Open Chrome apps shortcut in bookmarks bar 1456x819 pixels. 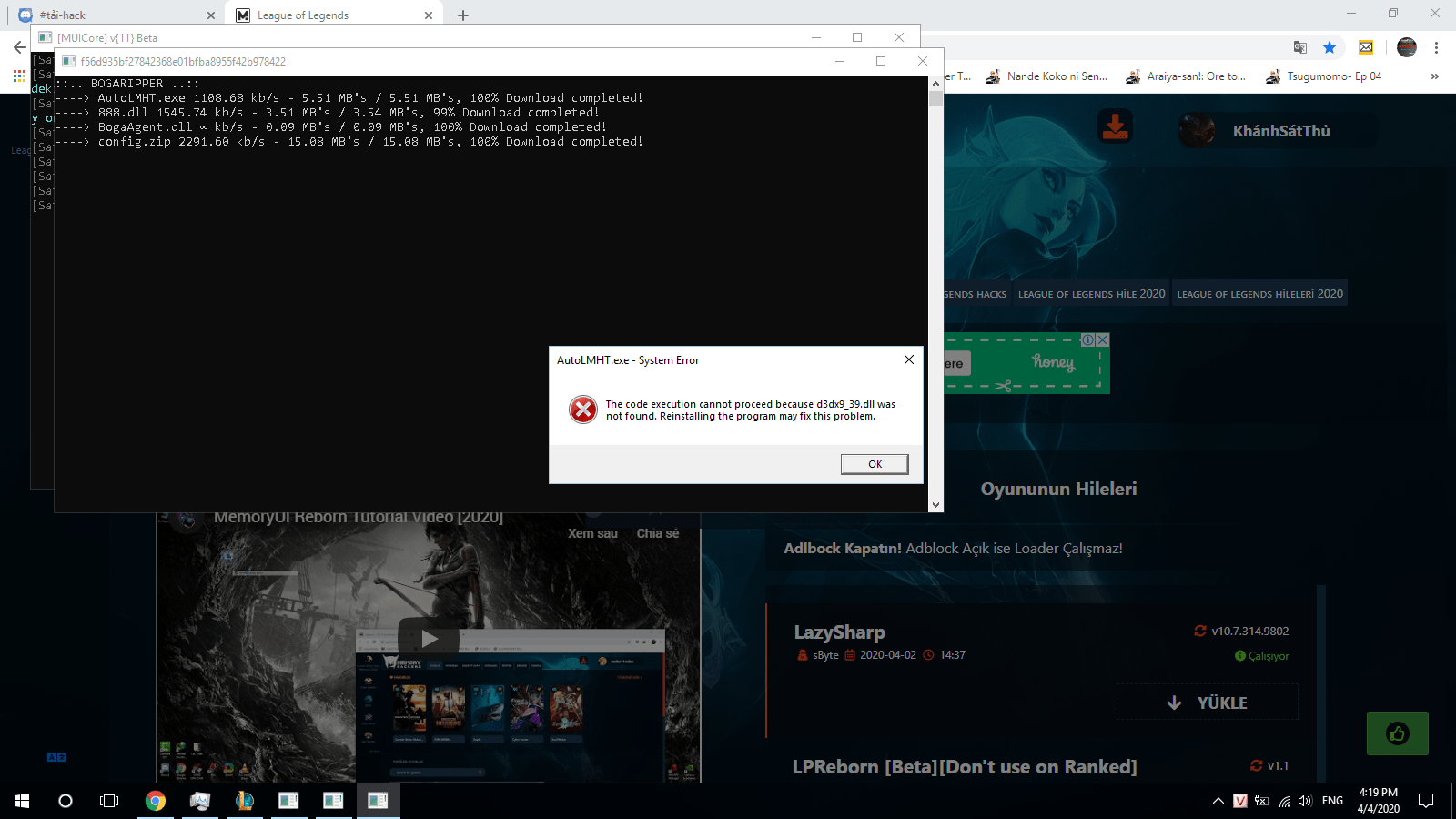click(19, 76)
